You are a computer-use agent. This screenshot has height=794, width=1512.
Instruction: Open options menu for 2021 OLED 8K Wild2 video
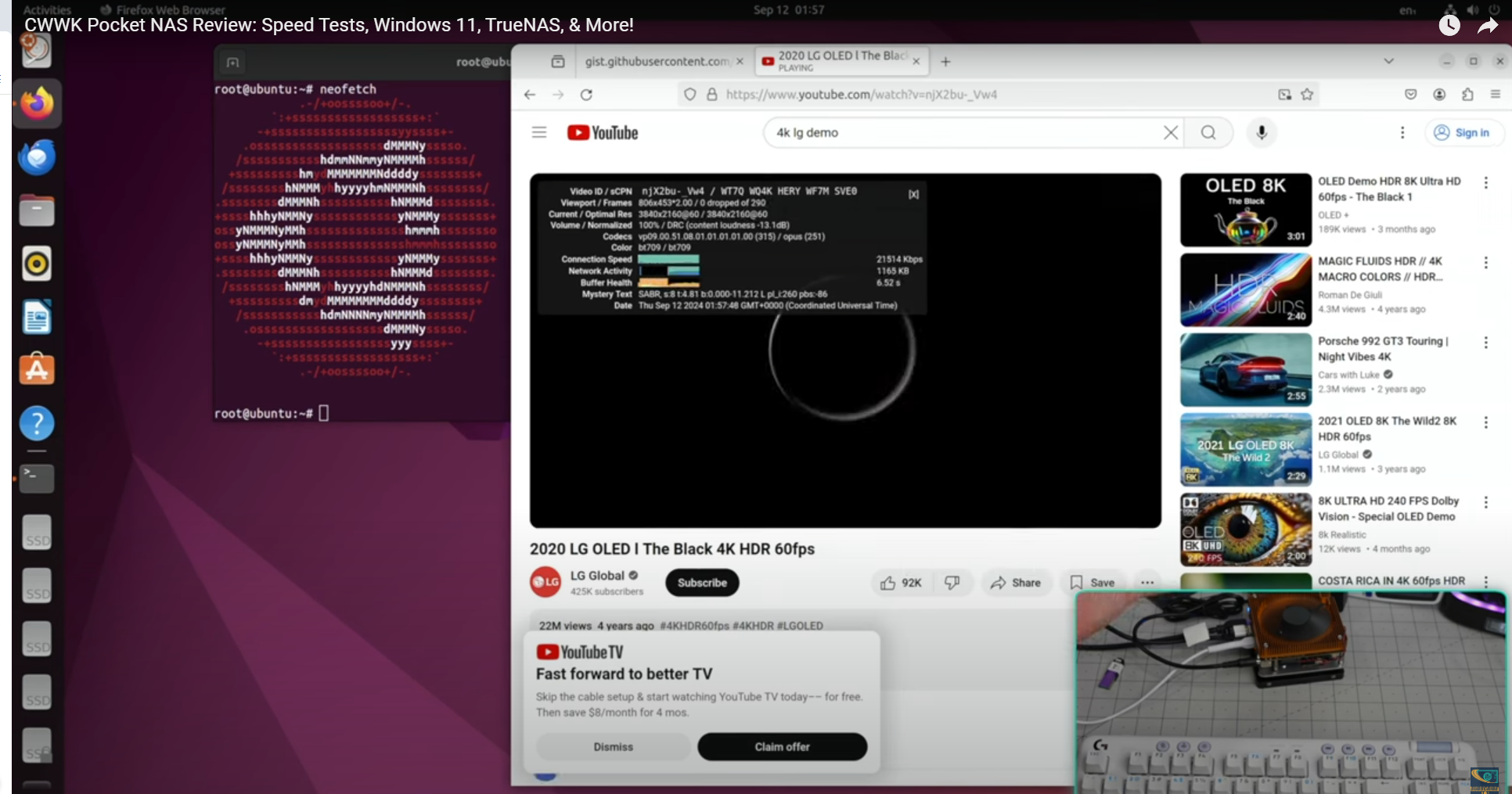pos(1486,422)
